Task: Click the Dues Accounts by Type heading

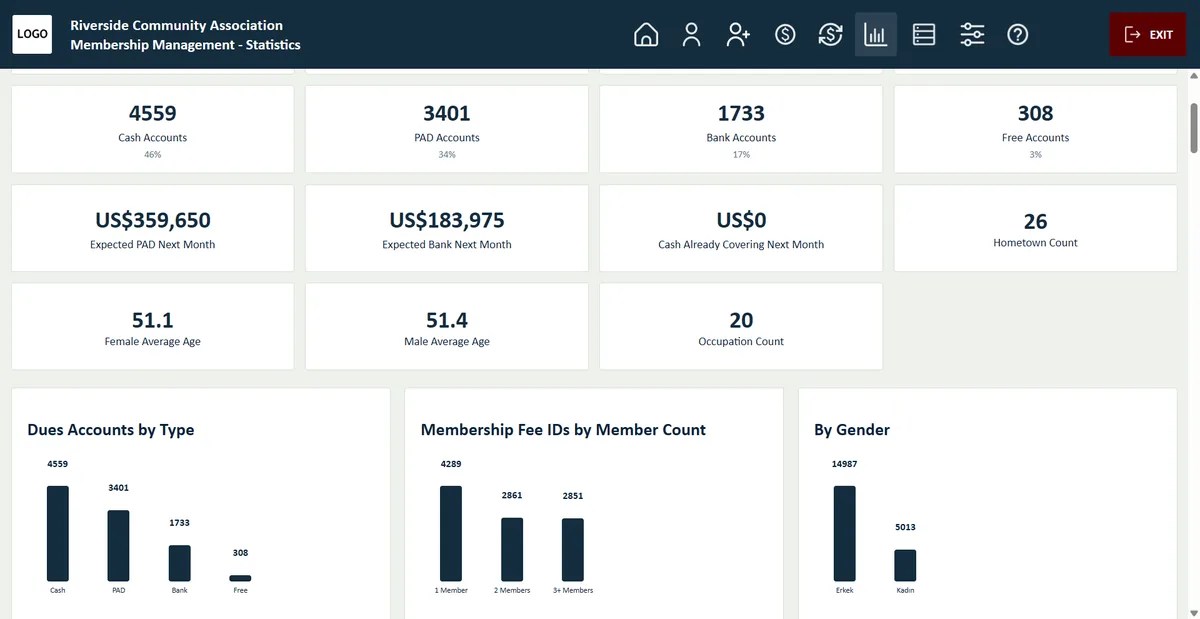Action: click(x=111, y=430)
